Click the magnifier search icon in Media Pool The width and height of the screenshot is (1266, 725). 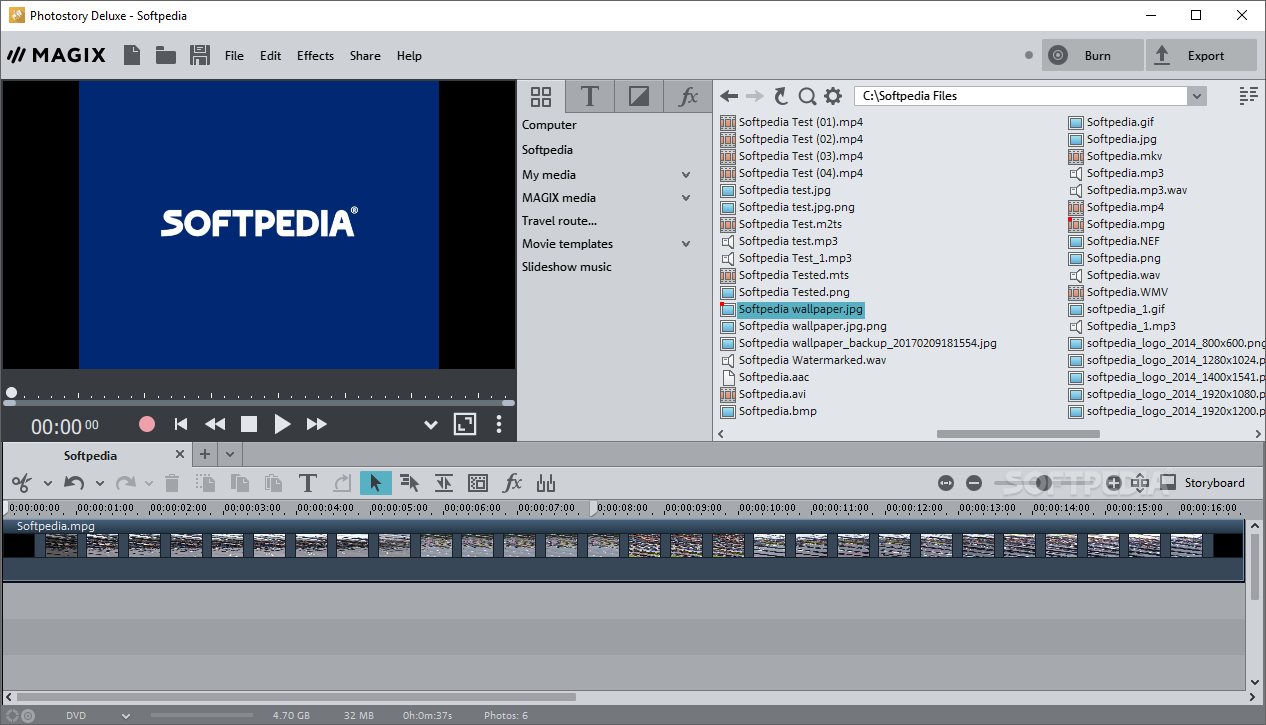807,96
